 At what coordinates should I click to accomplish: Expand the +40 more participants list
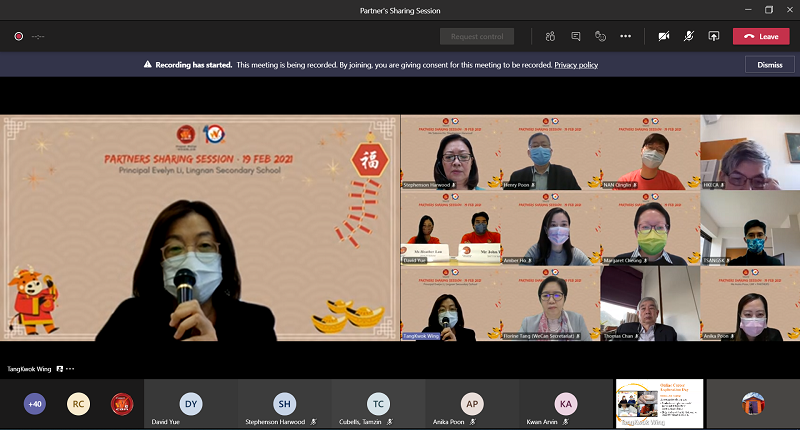point(36,403)
